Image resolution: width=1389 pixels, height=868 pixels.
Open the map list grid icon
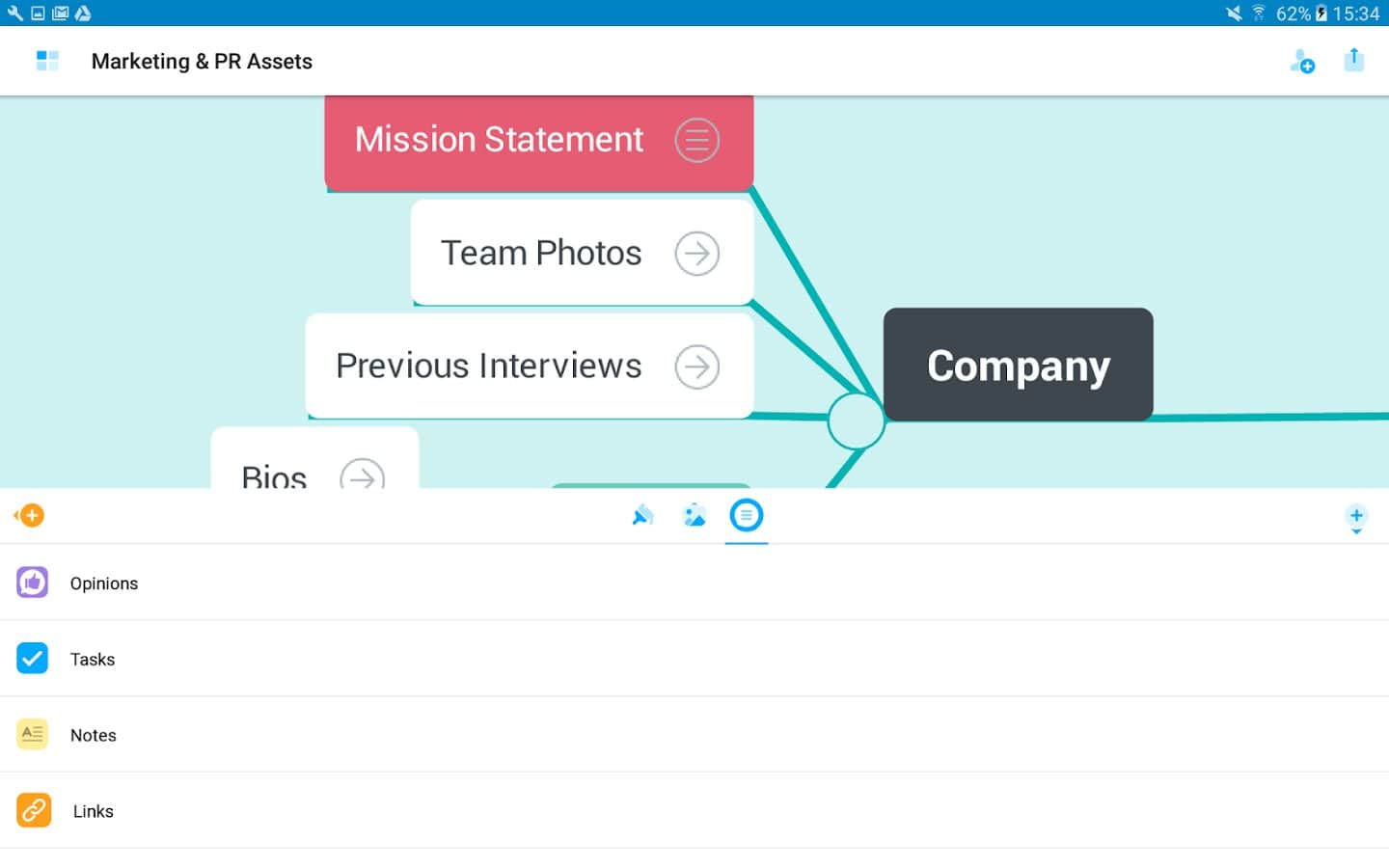(x=47, y=61)
